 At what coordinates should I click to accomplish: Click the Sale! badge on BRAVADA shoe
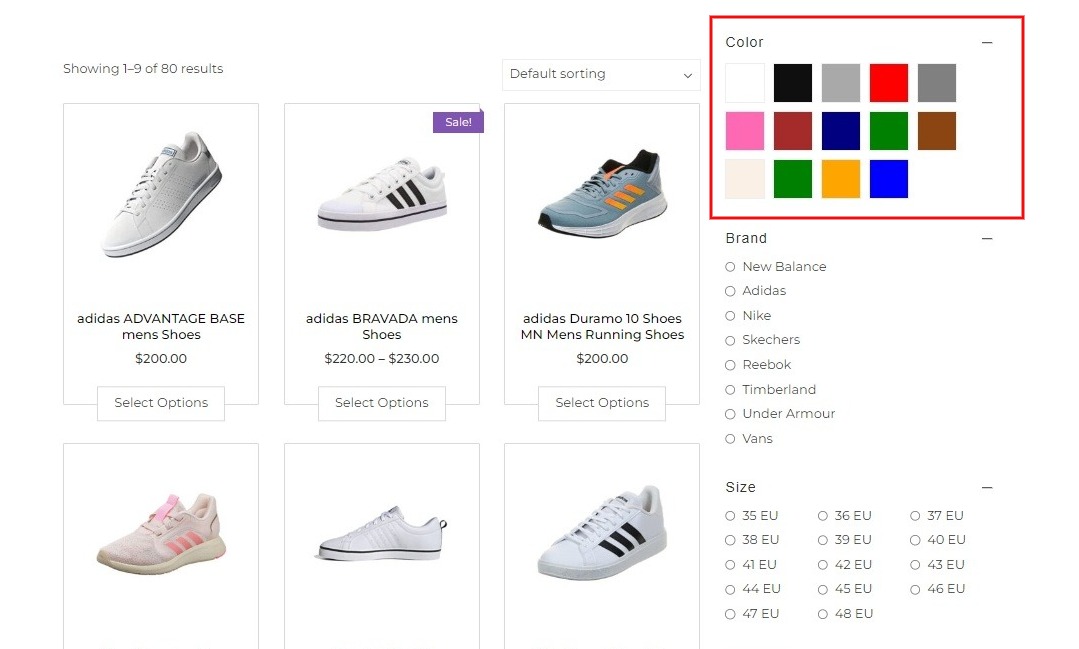458,122
